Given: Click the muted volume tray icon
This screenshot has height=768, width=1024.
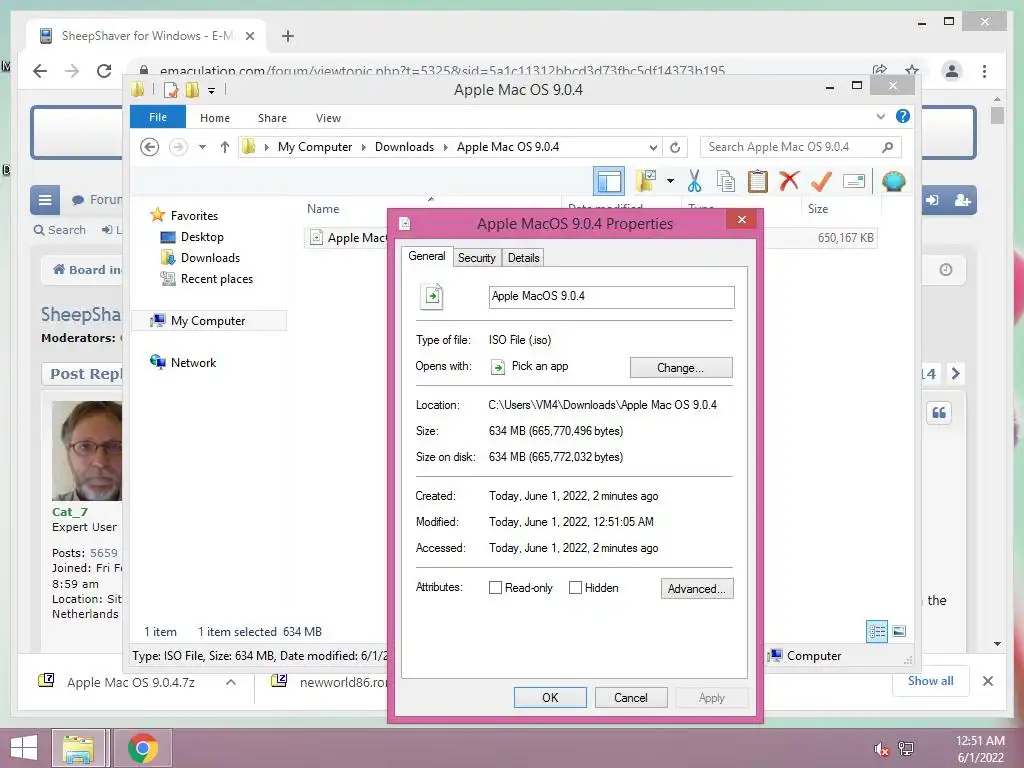Looking at the screenshot, I should 881,749.
